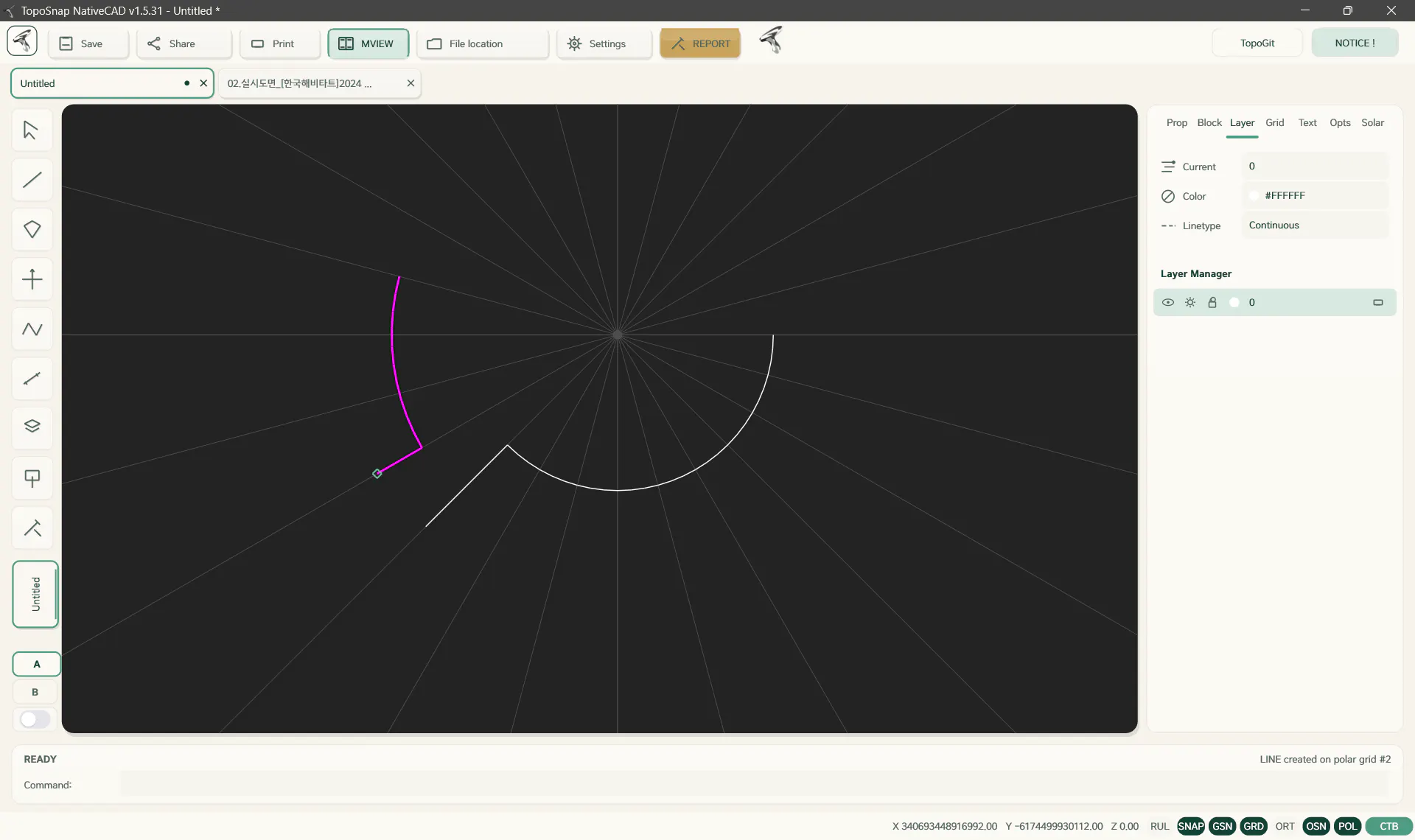The height and width of the screenshot is (840, 1415).
Task: Select the arrow selection tool
Action: click(32, 130)
